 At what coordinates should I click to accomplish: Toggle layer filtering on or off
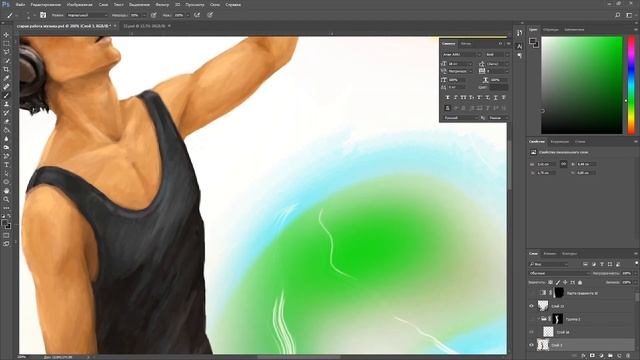tap(636, 263)
